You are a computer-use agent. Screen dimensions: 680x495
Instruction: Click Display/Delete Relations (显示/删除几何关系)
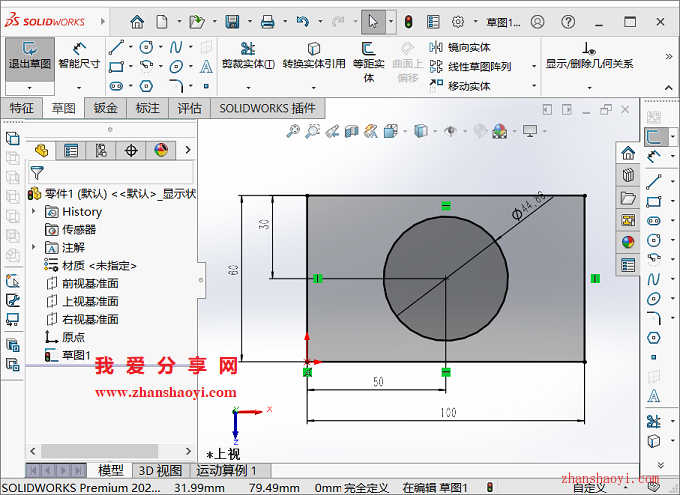click(x=589, y=56)
